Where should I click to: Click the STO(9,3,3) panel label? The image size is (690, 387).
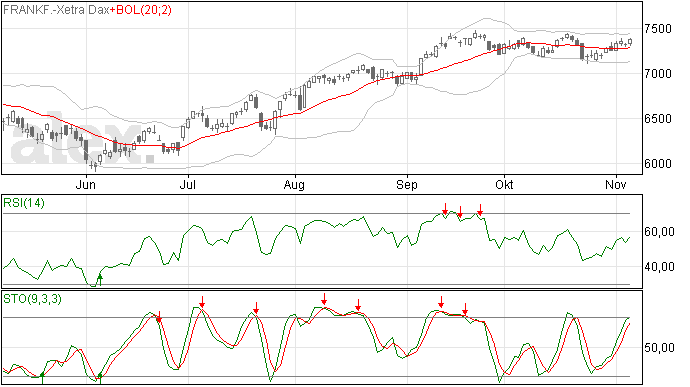pyautogui.click(x=33, y=299)
